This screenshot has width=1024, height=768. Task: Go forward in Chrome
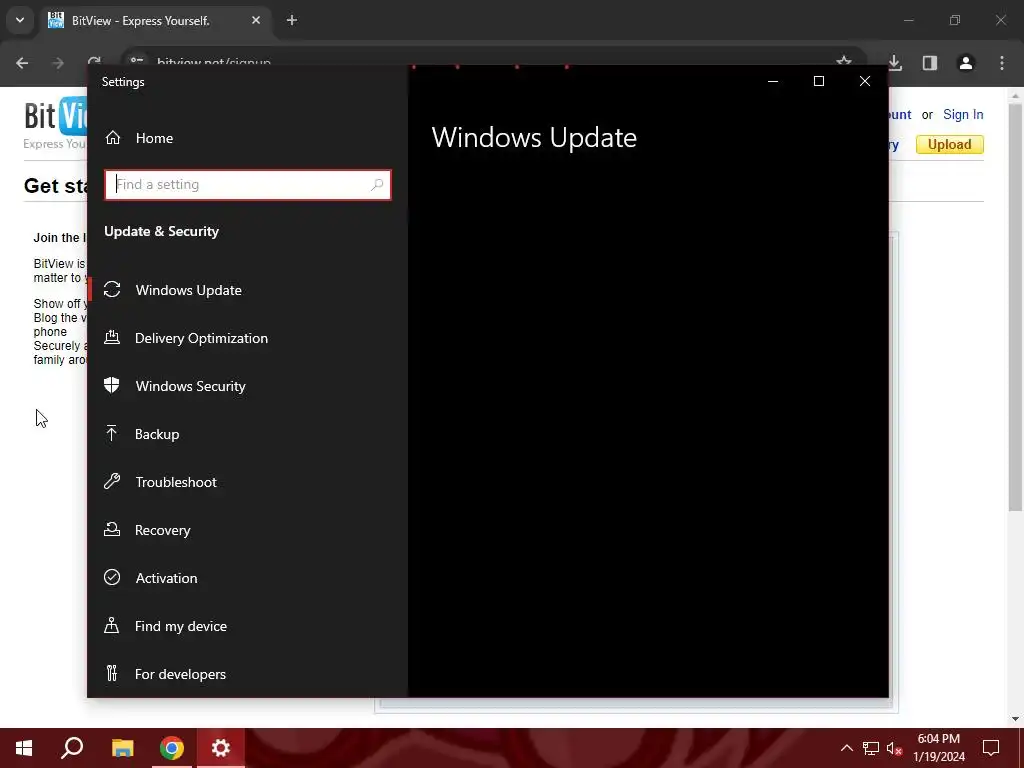click(x=58, y=63)
